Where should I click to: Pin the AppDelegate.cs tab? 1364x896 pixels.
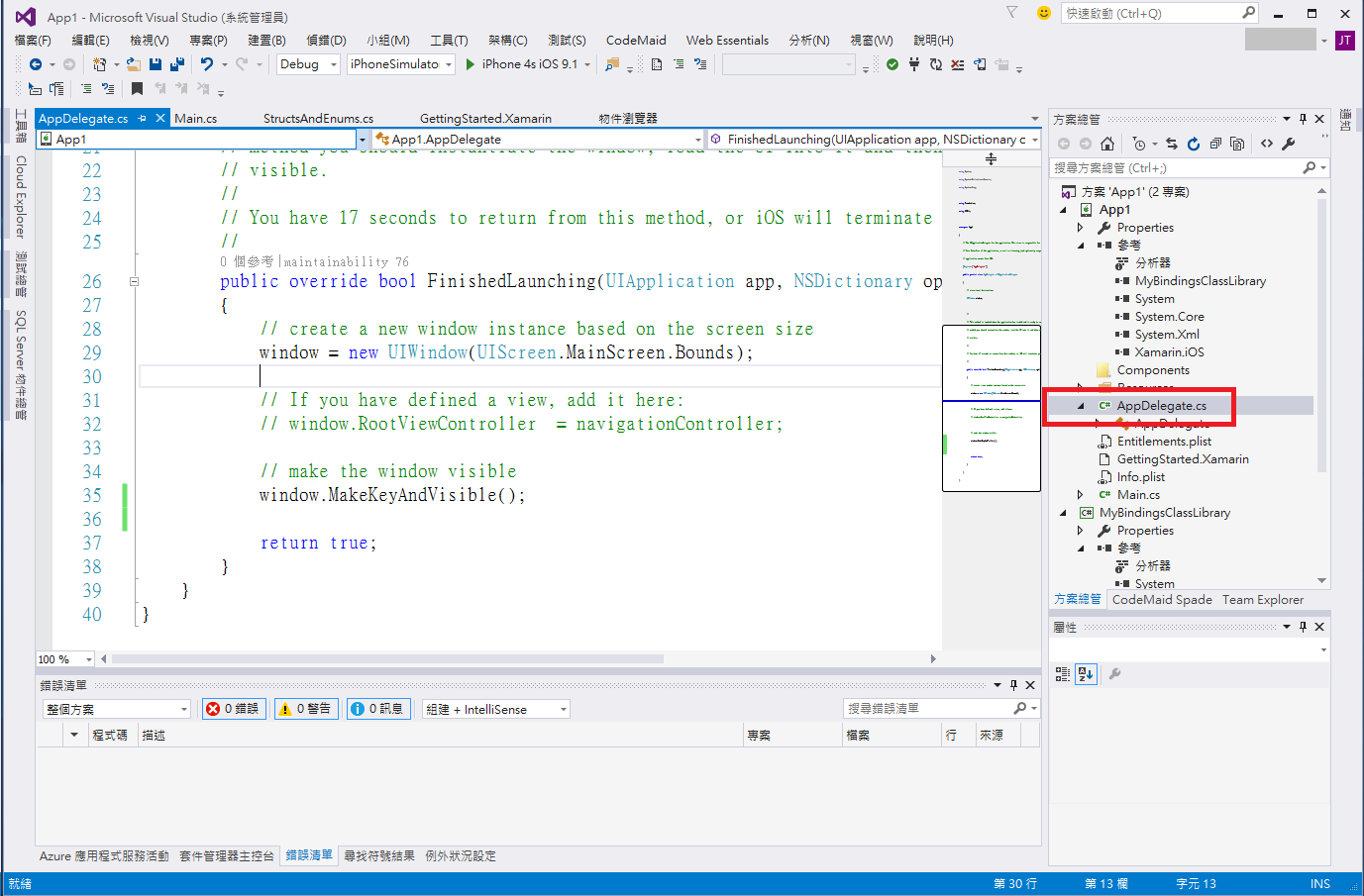143,118
